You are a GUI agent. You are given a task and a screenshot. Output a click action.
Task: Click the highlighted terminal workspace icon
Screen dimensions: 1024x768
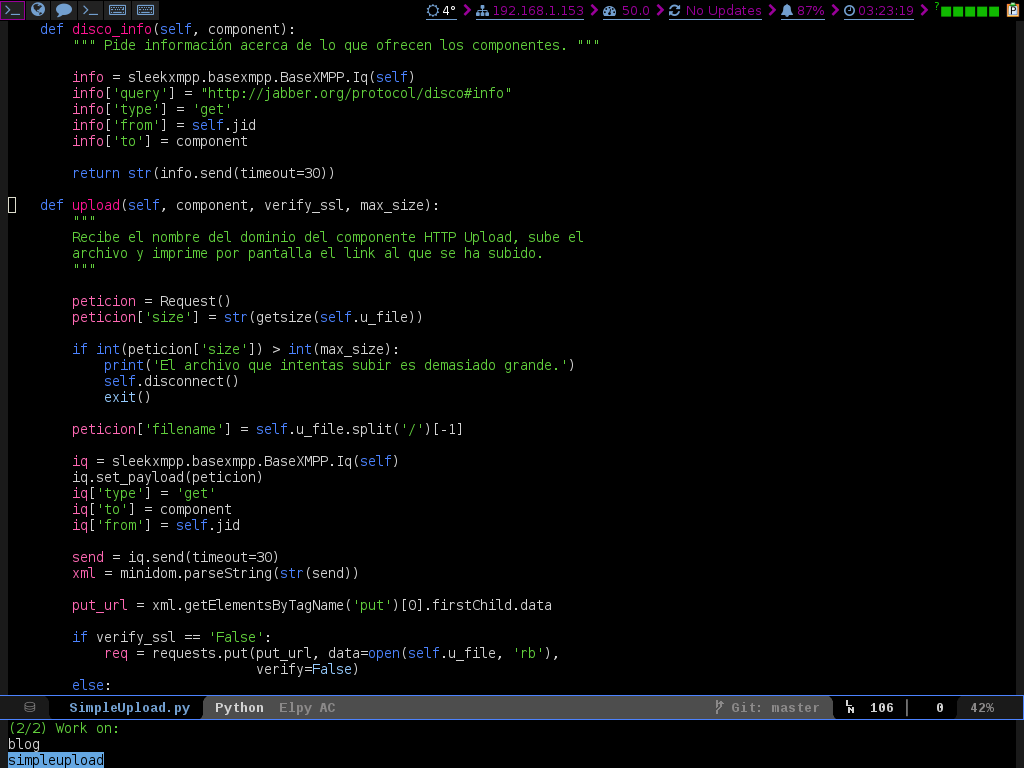point(12,10)
